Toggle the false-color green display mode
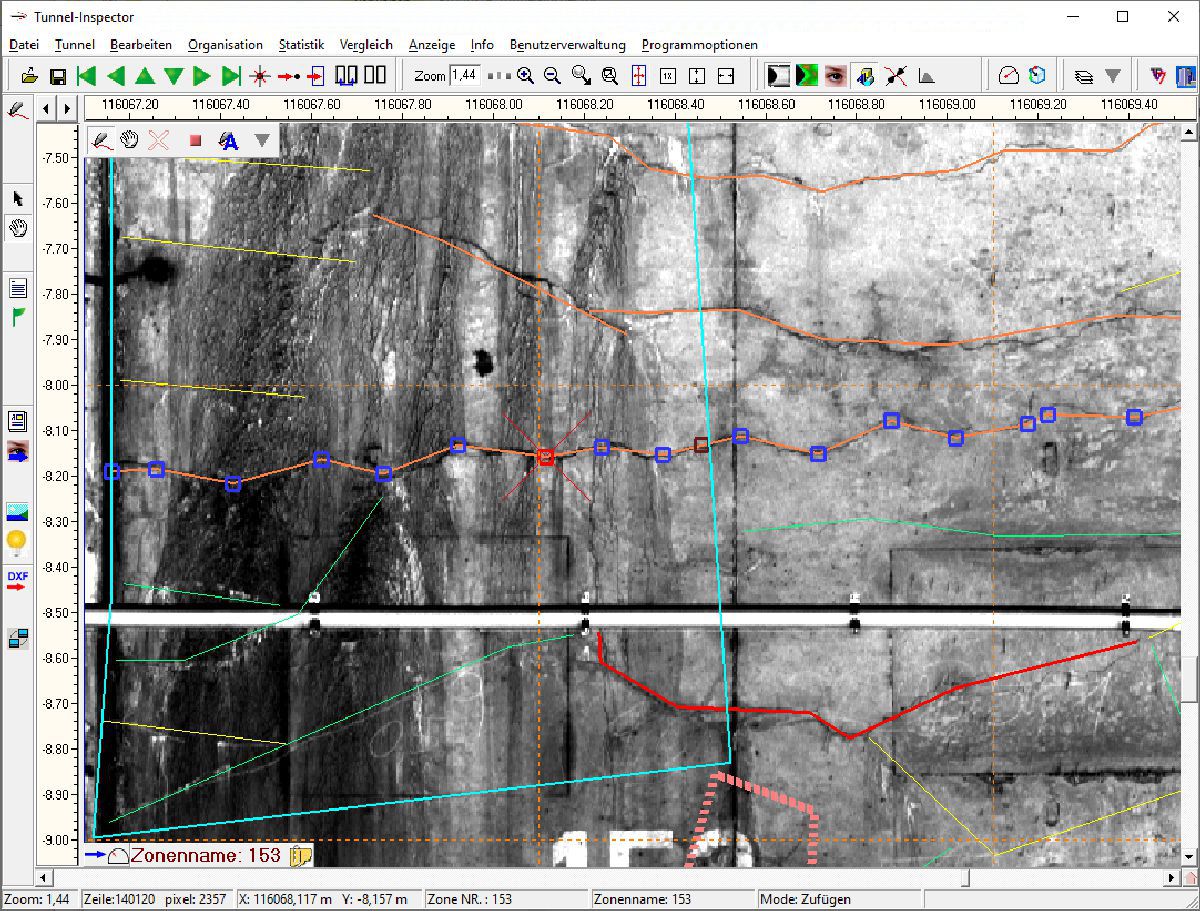Screen dimensions: 1200x911 tap(806, 76)
